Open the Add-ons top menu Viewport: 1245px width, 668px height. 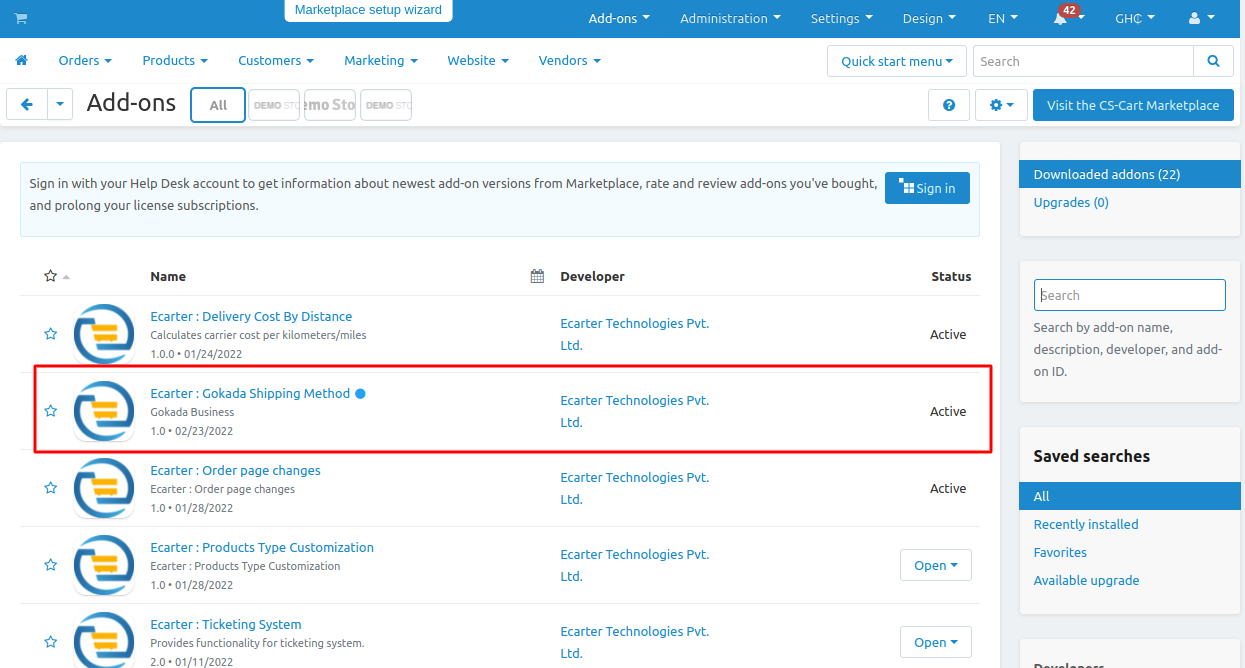(x=619, y=18)
